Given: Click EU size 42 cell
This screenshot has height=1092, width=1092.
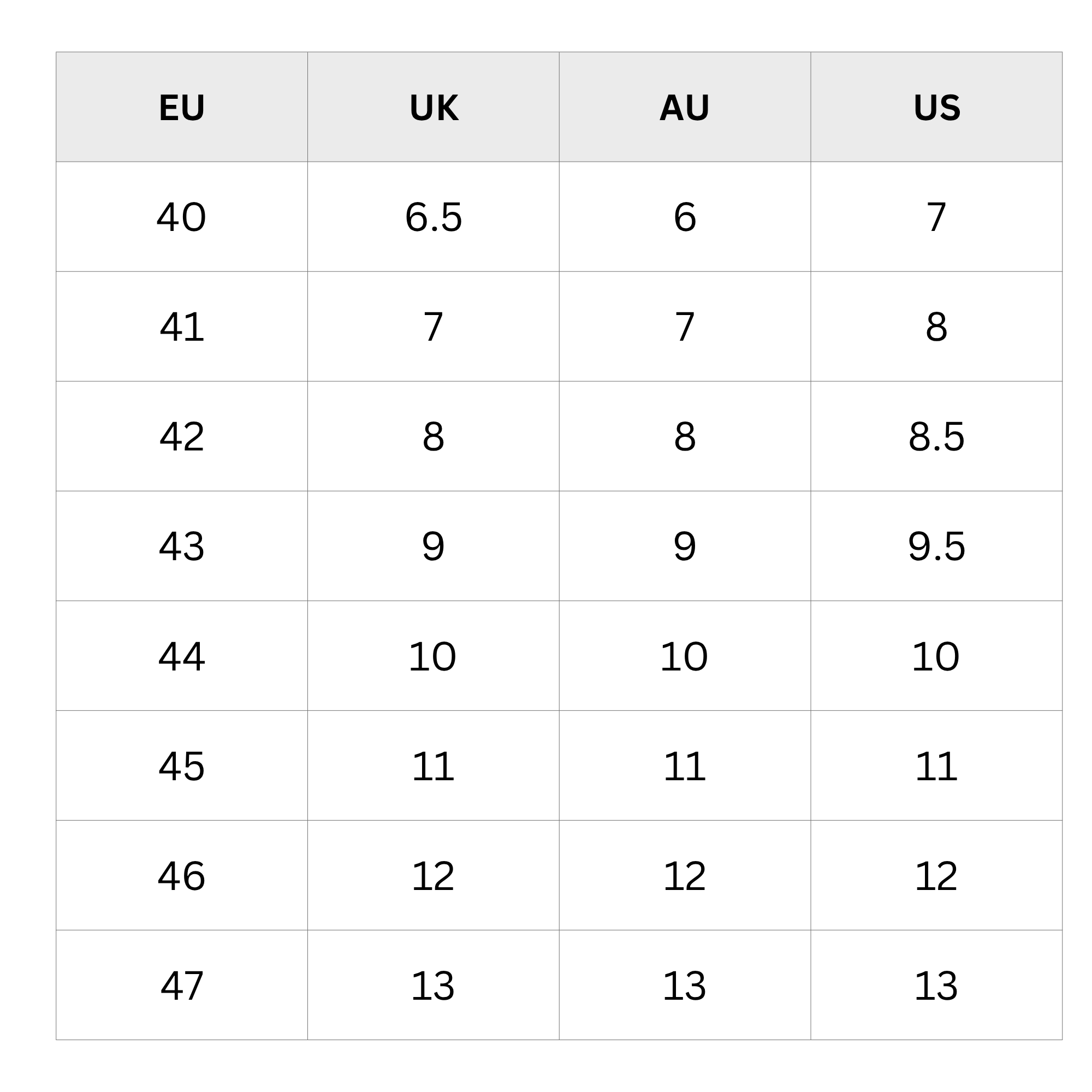Looking at the screenshot, I should point(181,436).
